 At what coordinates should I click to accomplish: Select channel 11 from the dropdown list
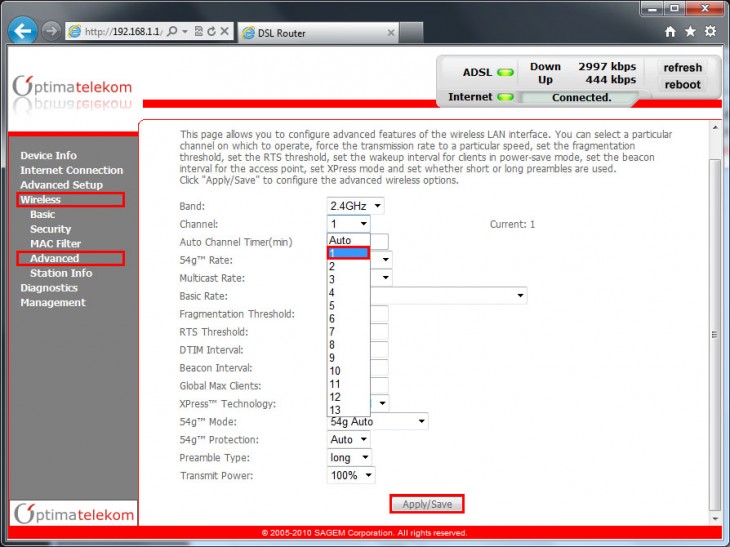(335, 384)
